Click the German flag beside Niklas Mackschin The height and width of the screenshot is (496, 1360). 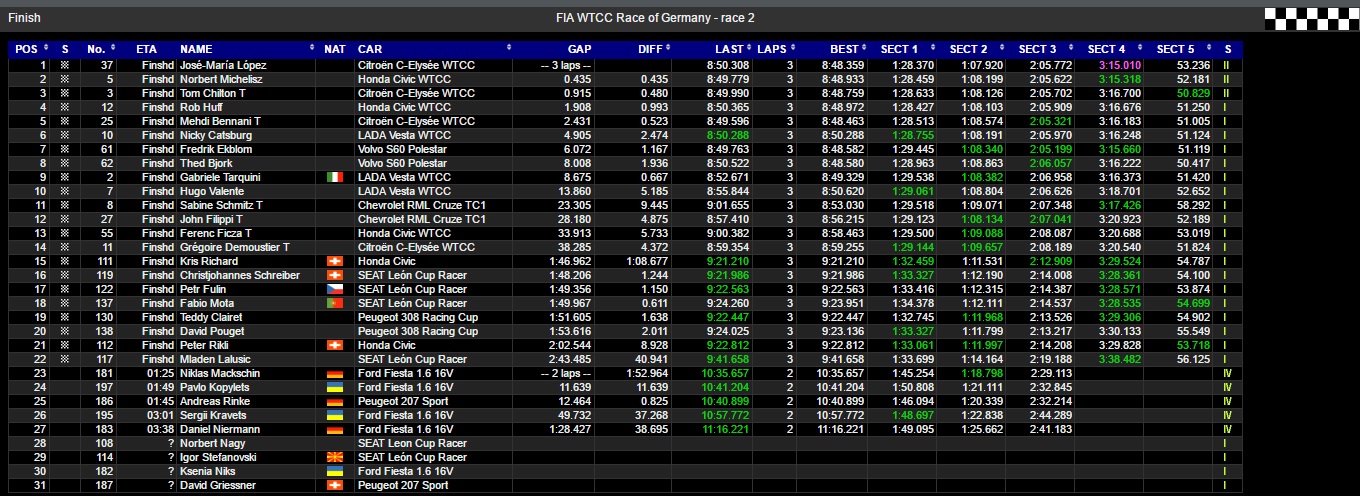coord(335,373)
